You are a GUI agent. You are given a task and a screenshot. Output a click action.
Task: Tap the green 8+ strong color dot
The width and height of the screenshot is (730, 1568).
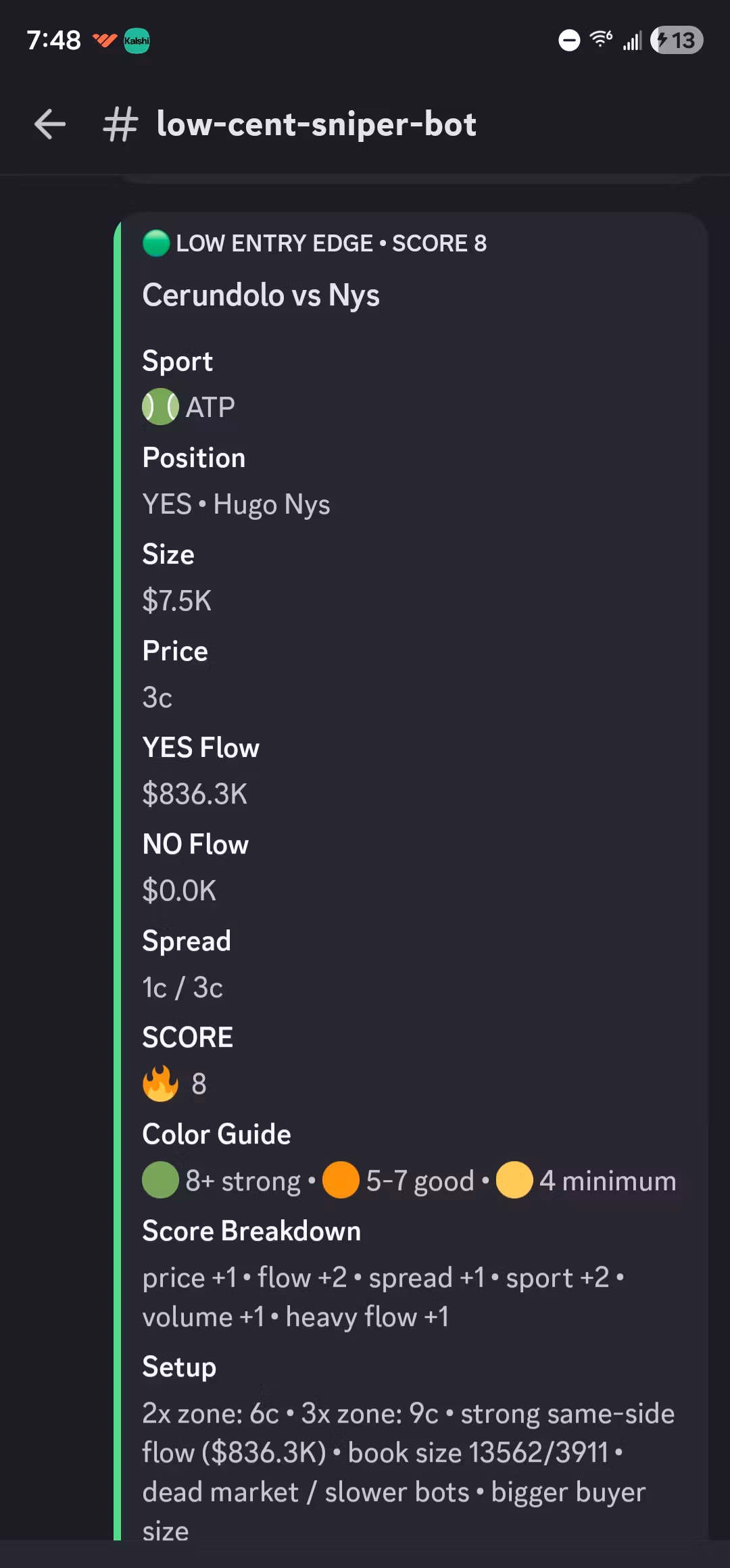[x=160, y=1180]
